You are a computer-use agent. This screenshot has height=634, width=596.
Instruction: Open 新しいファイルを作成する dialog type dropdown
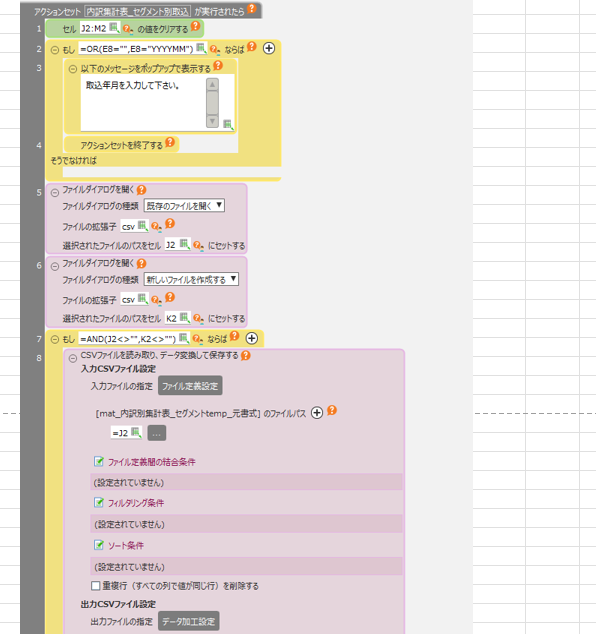pos(191,279)
